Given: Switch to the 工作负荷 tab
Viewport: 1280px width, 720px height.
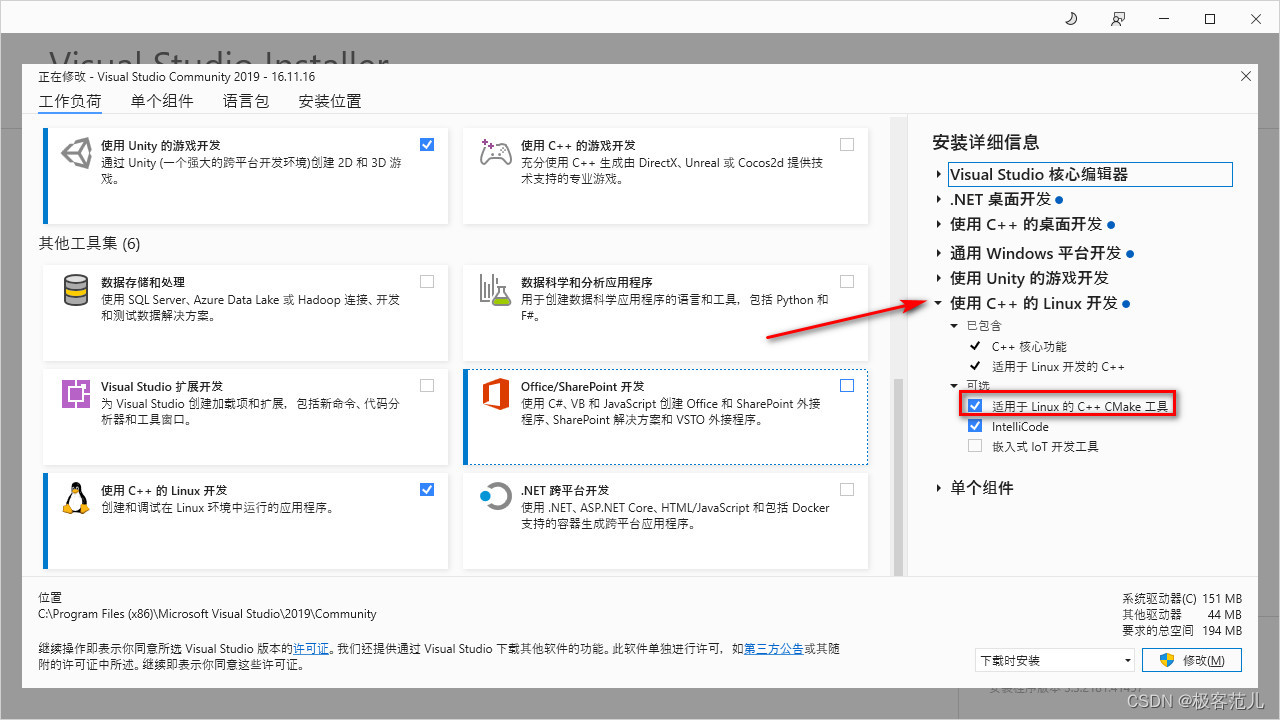Looking at the screenshot, I should 70,101.
